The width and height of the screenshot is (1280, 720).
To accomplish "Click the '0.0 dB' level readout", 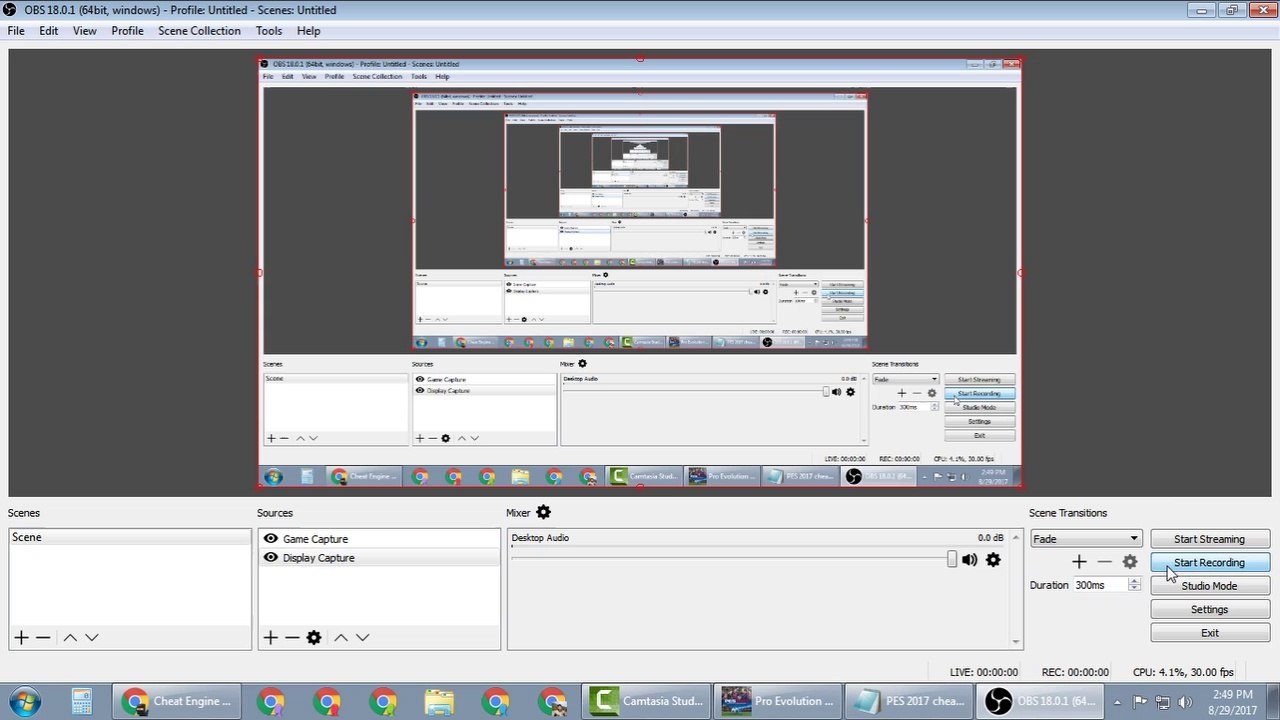I will (x=990, y=538).
